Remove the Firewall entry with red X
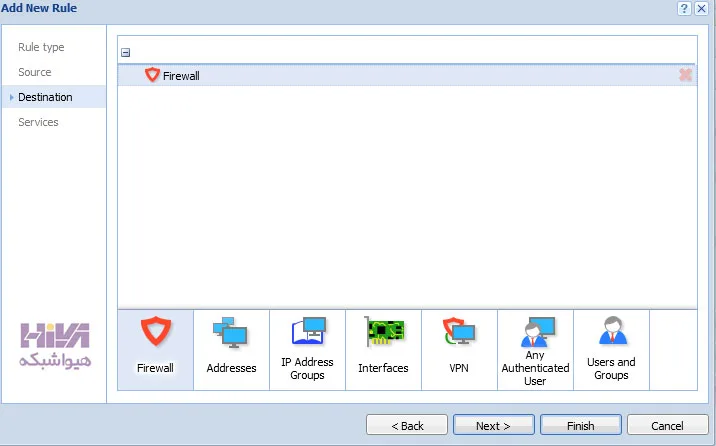Screen dimensions: 716x446 [685, 75]
